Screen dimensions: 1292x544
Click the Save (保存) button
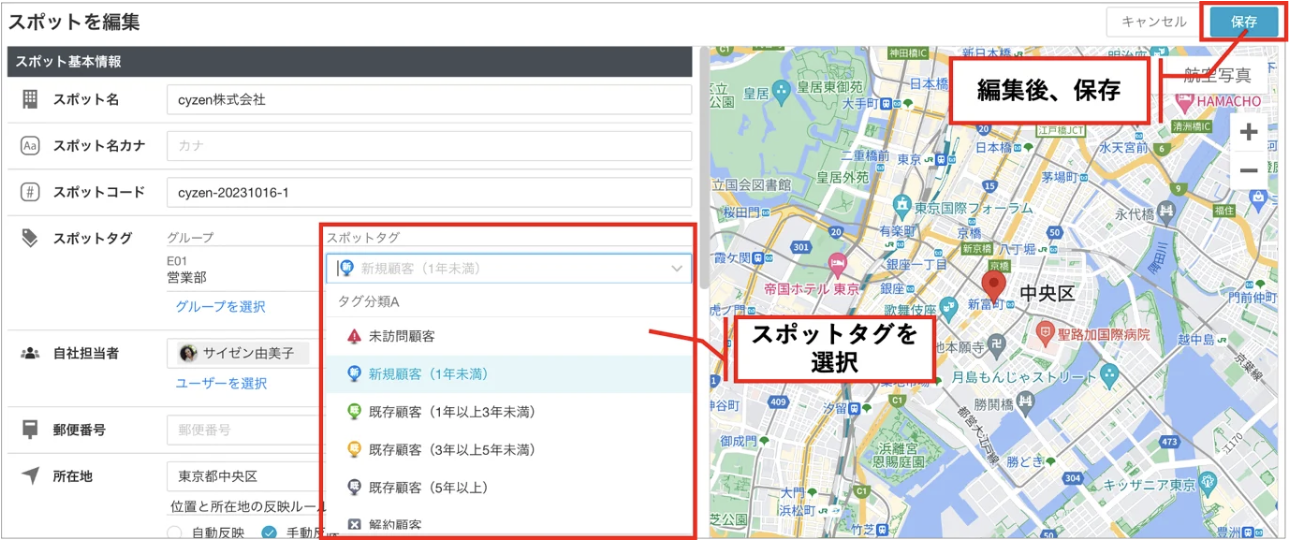(1243, 22)
